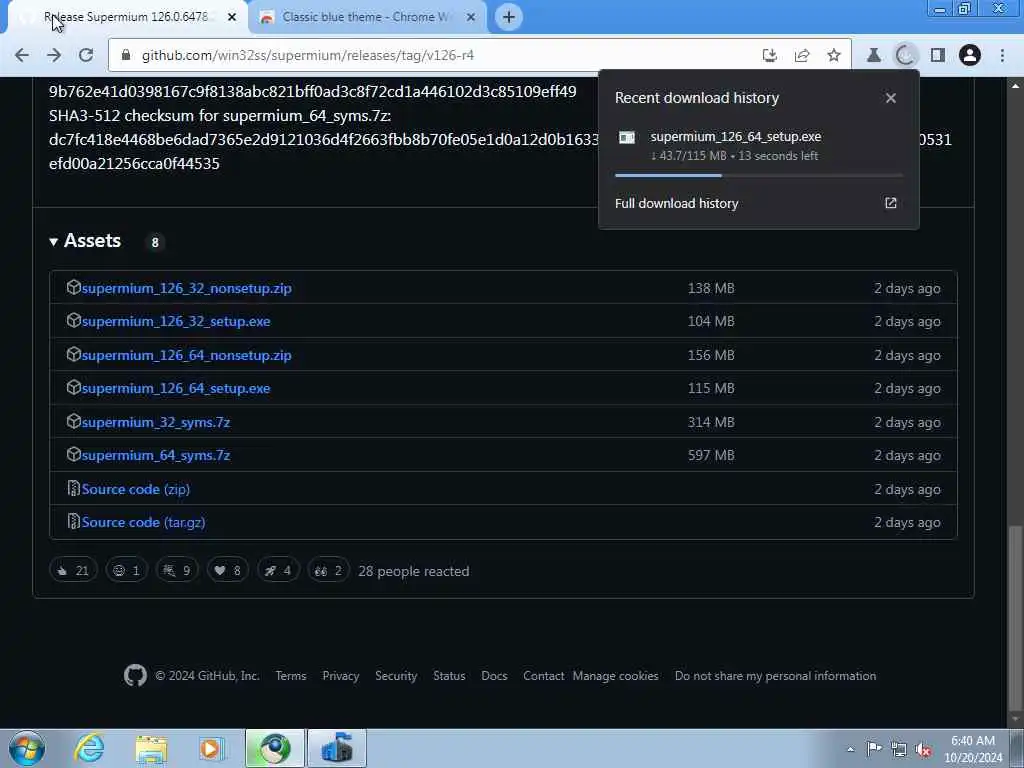Open the Privacy footer link
The image size is (1024, 768).
341,675
